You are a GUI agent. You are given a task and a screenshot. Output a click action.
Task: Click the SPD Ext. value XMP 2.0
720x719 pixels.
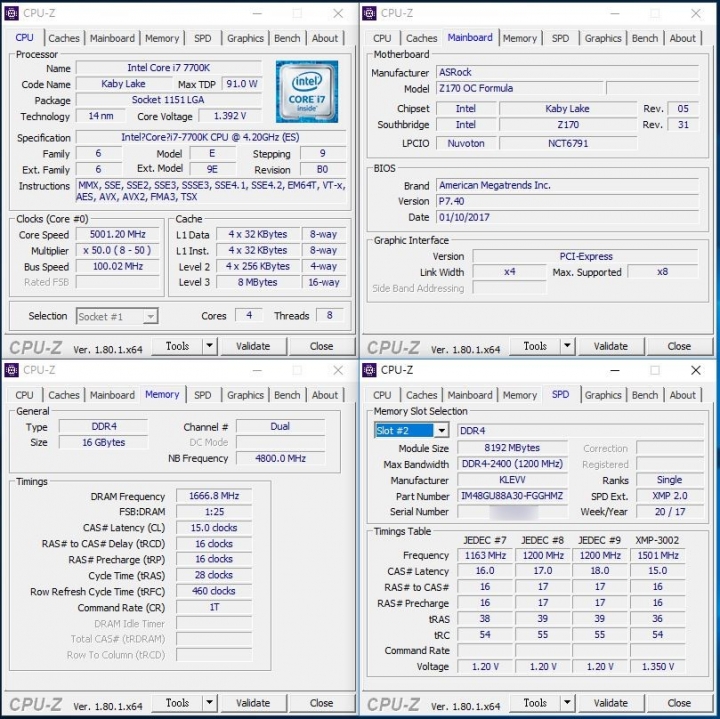[x=669, y=496]
